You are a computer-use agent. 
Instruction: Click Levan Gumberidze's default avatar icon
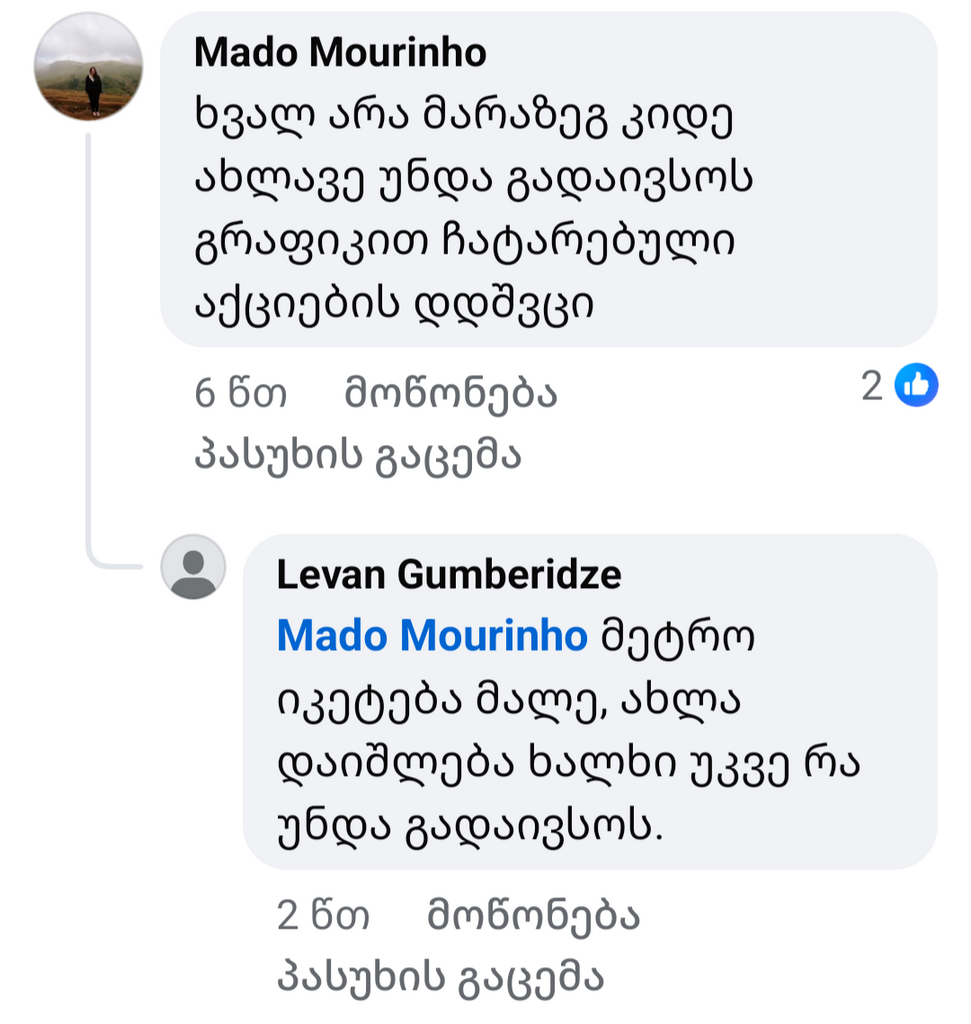pos(193,567)
